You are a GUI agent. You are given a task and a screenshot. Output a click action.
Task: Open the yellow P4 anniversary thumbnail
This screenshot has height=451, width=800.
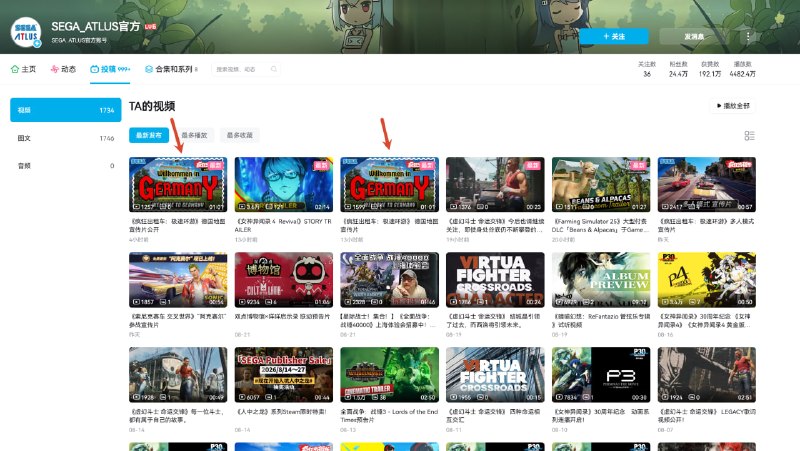click(707, 279)
